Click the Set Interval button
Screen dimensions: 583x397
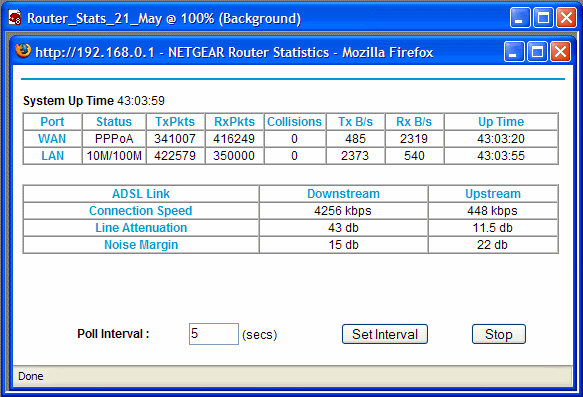pos(385,334)
